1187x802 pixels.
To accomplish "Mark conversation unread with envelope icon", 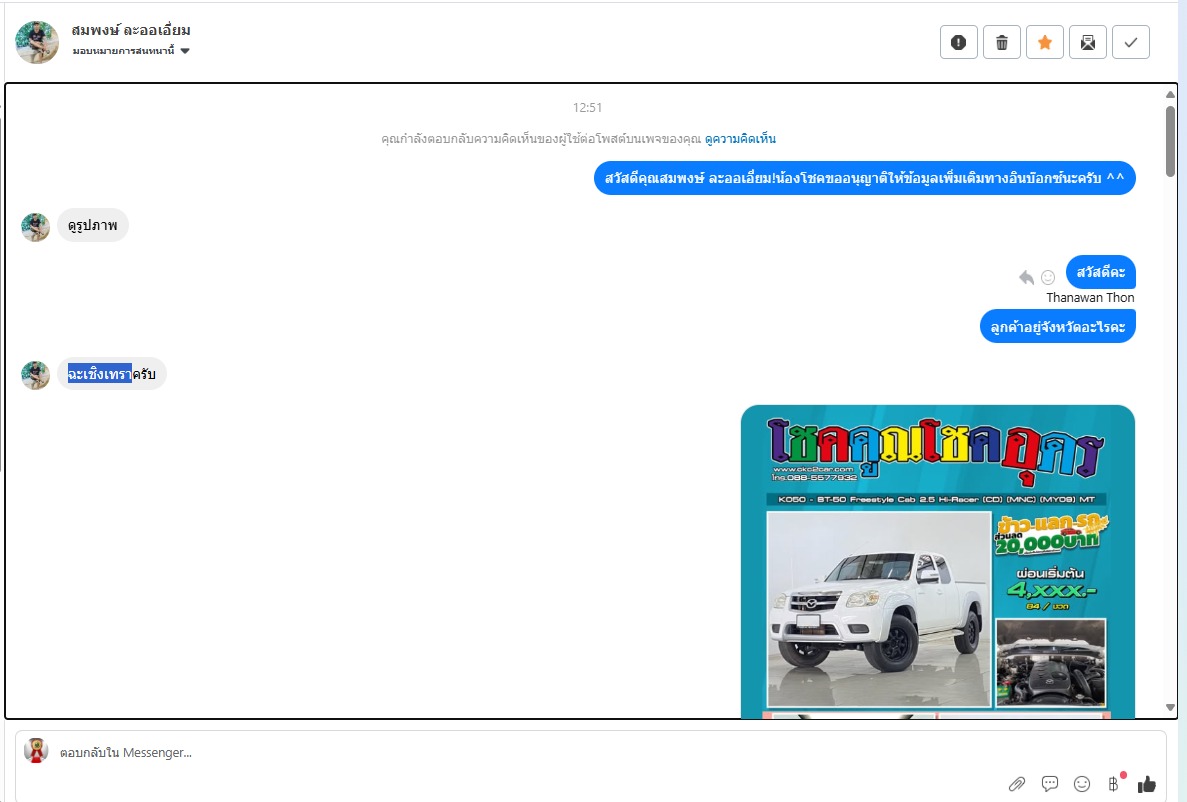I will pyautogui.click(x=1088, y=42).
